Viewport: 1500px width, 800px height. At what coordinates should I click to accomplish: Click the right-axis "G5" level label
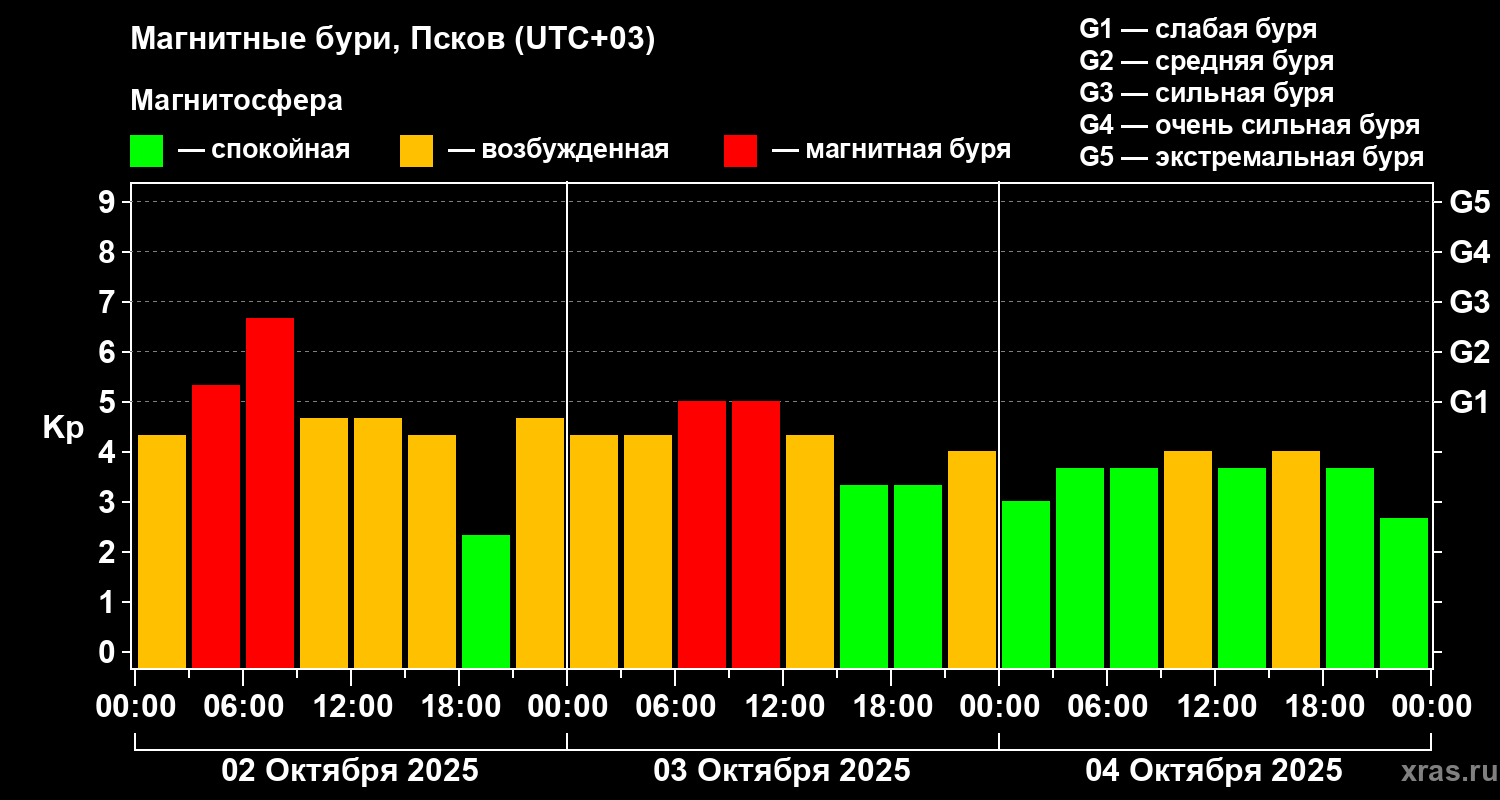(1469, 202)
